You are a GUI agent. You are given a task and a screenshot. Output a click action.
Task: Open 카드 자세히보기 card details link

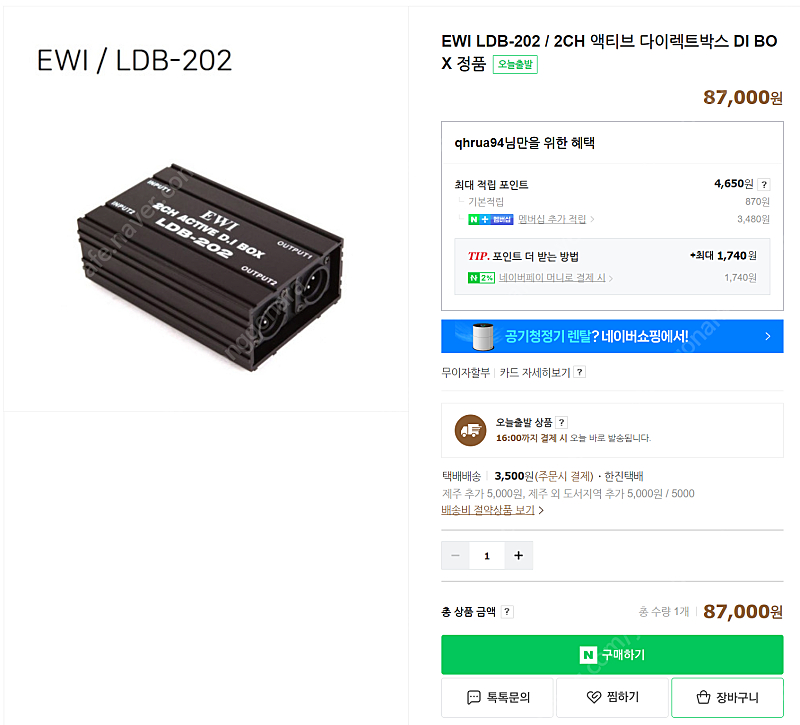[534, 373]
